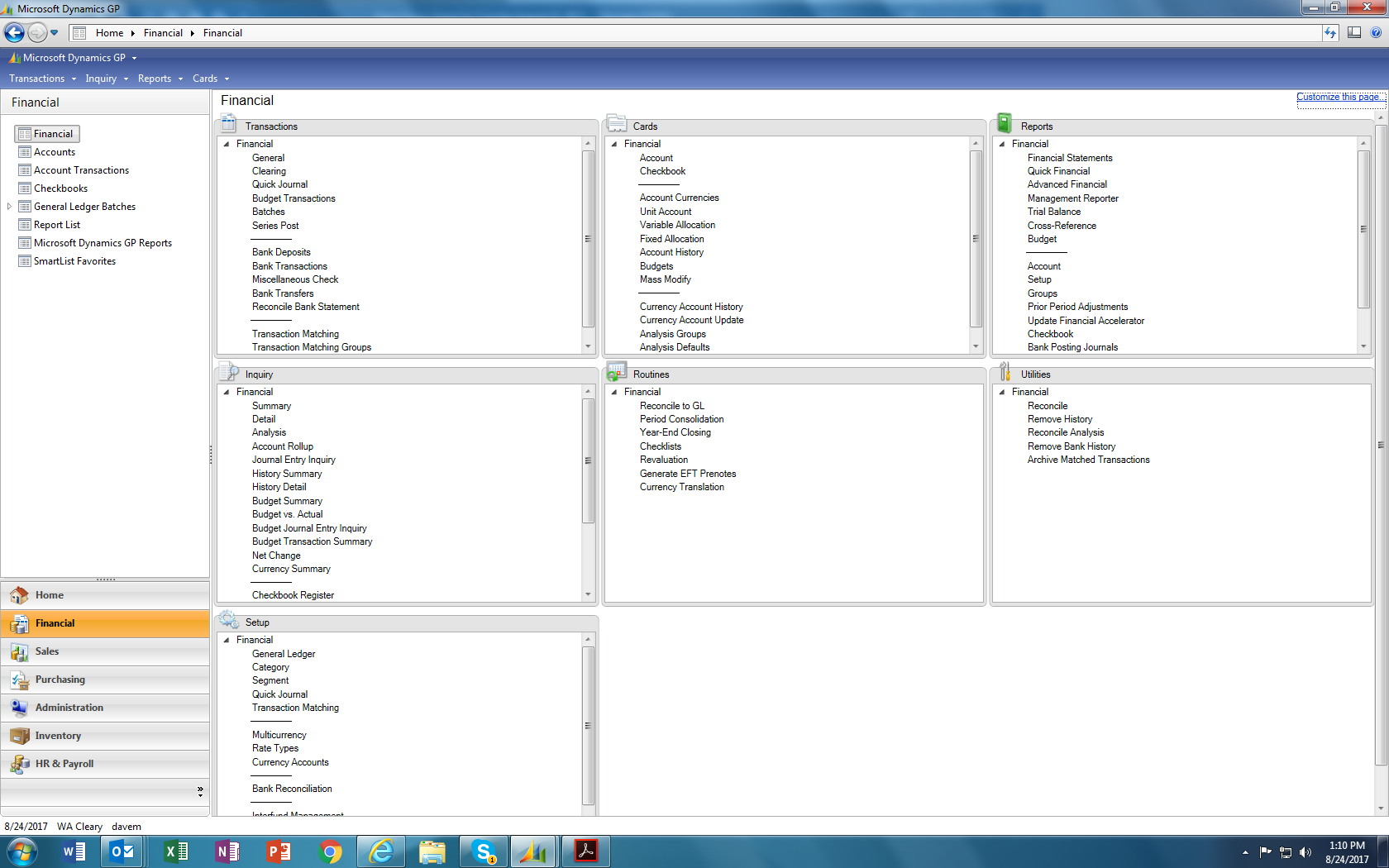Image resolution: width=1389 pixels, height=868 pixels.
Task: Click the taskbar volume speaker icon
Action: [1305, 852]
